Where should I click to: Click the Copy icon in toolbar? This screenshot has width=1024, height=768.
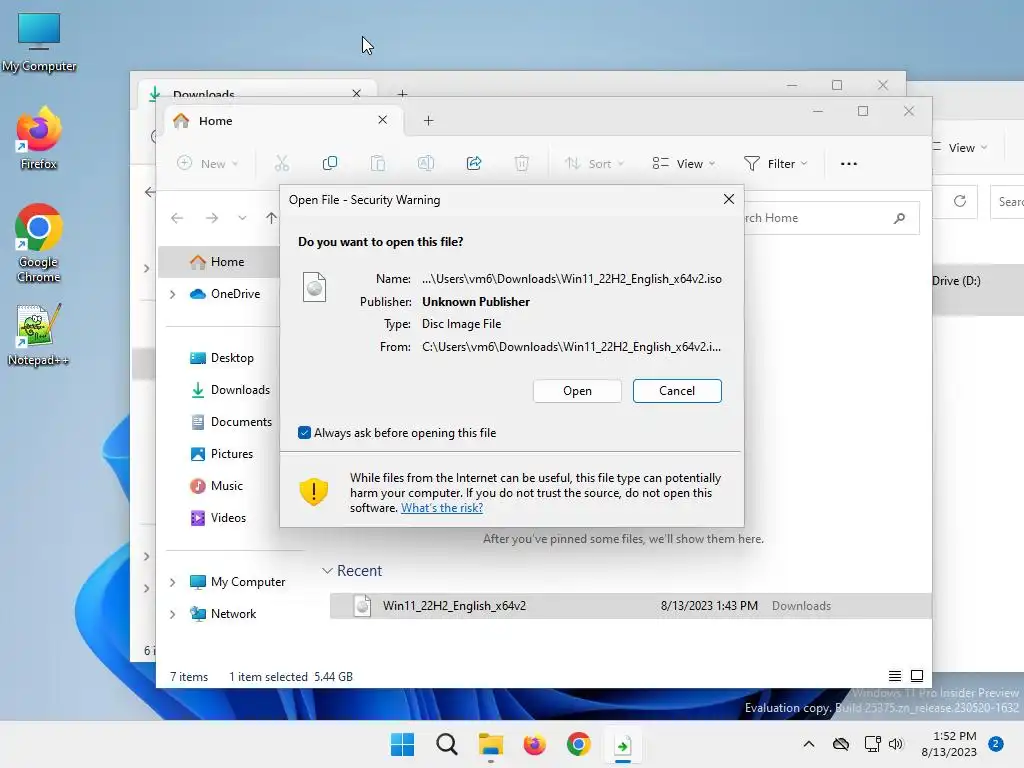(330, 163)
